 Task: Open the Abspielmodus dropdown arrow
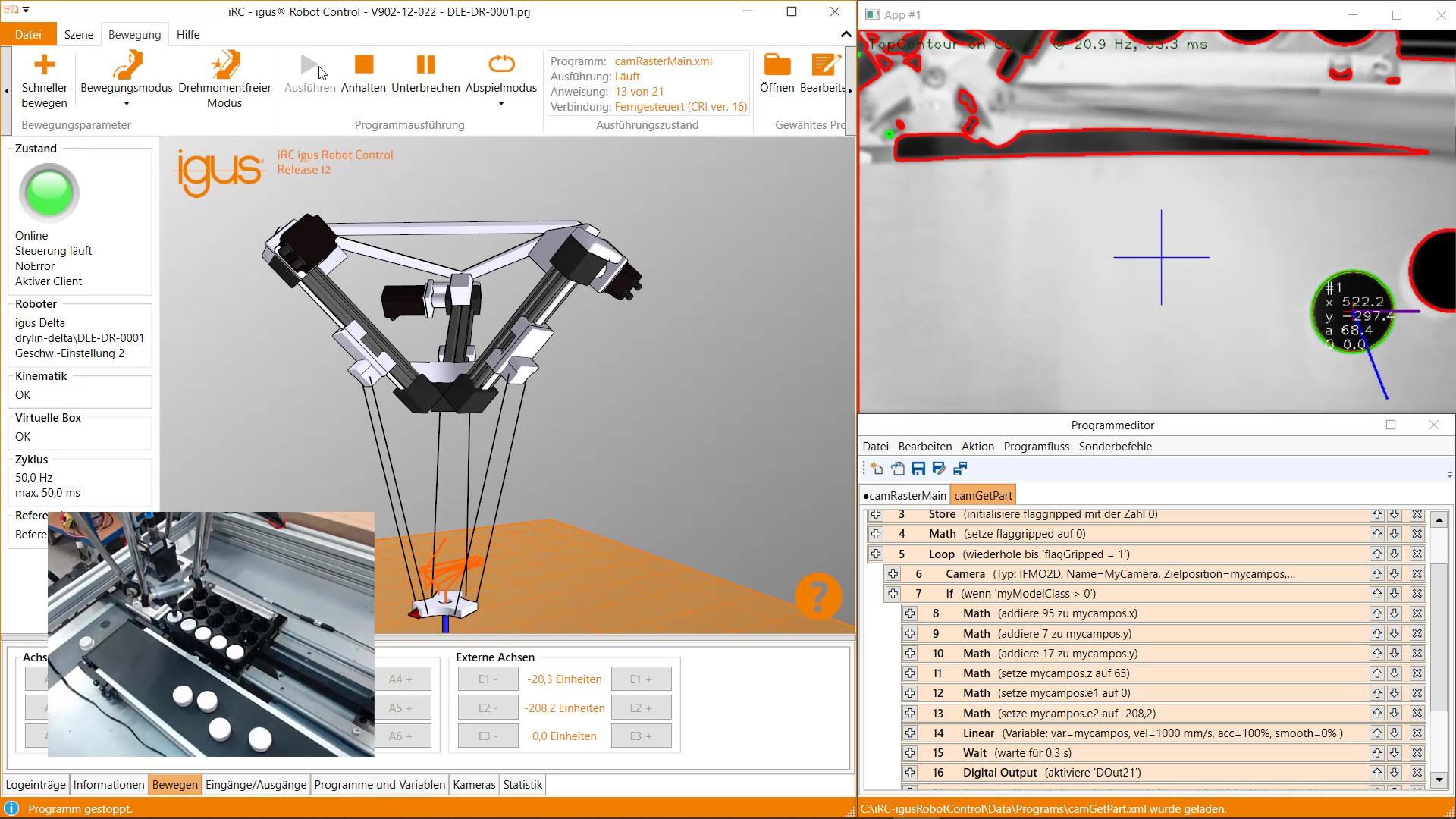coord(500,104)
